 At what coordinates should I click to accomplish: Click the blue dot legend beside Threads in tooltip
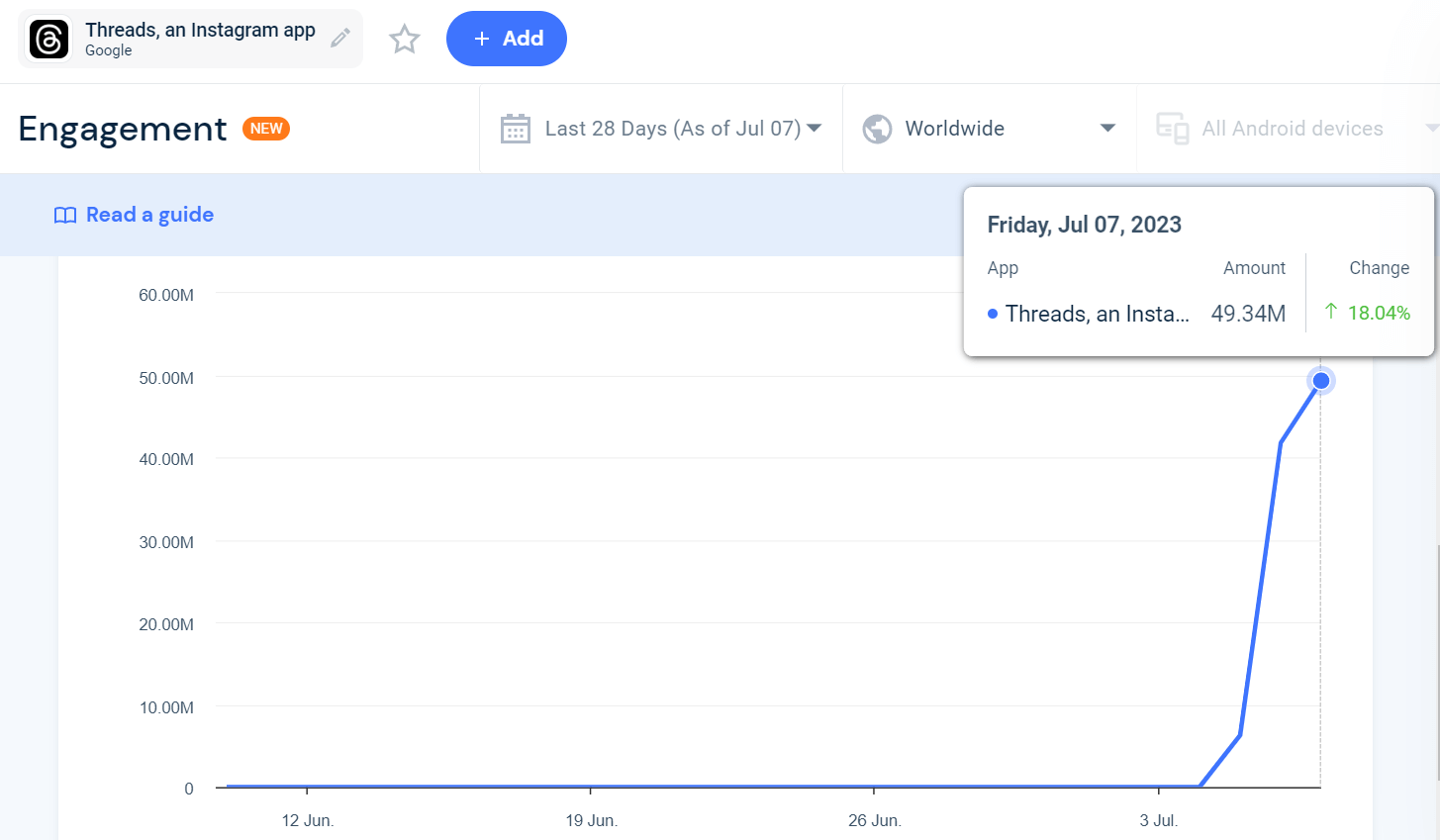(x=993, y=314)
